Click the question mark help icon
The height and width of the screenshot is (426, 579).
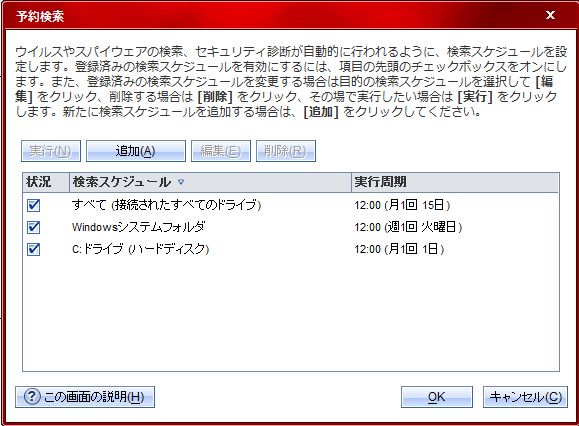click(x=32, y=397)
